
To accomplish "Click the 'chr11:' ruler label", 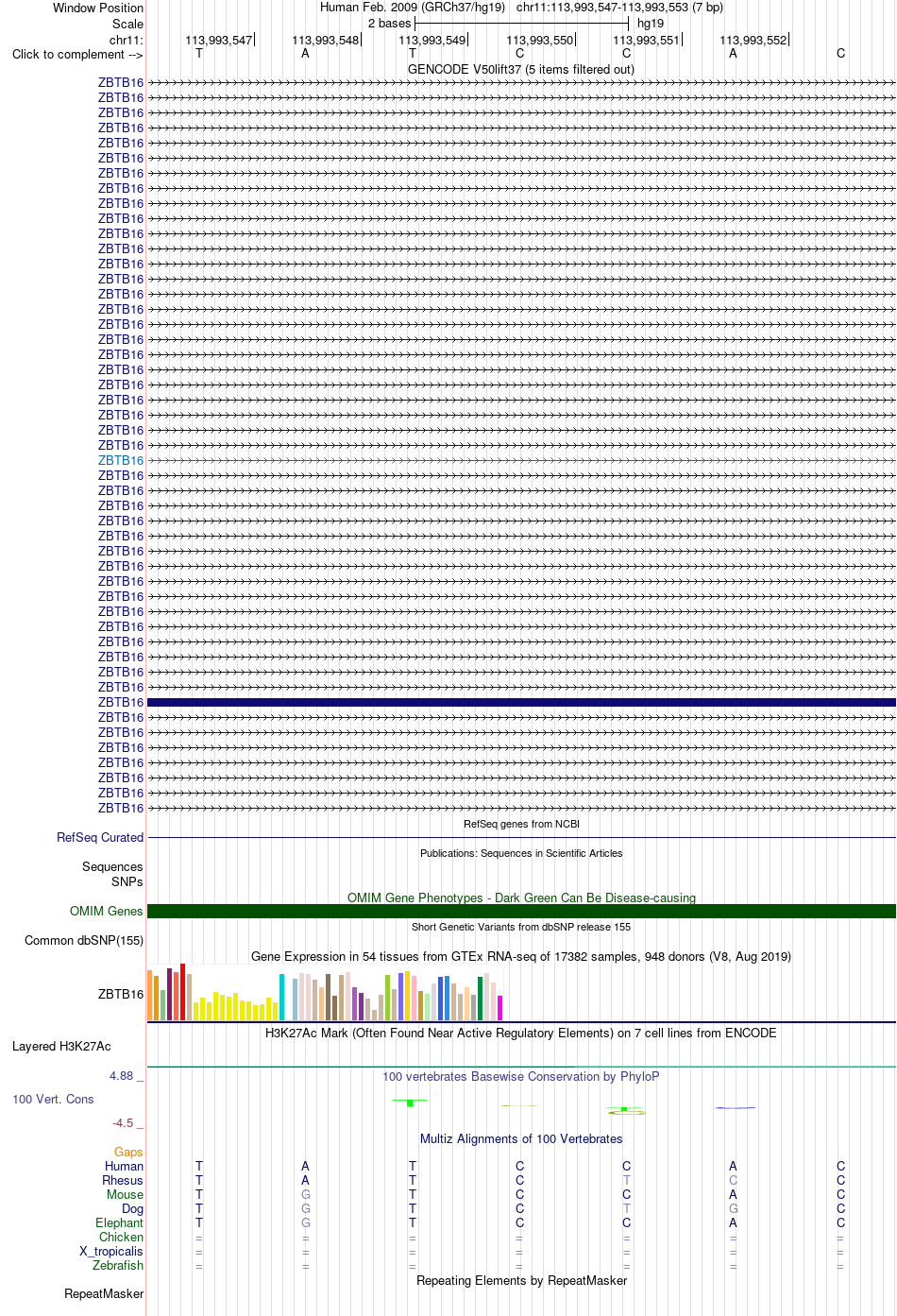I will pyautogui.click(x=127, y=40).
